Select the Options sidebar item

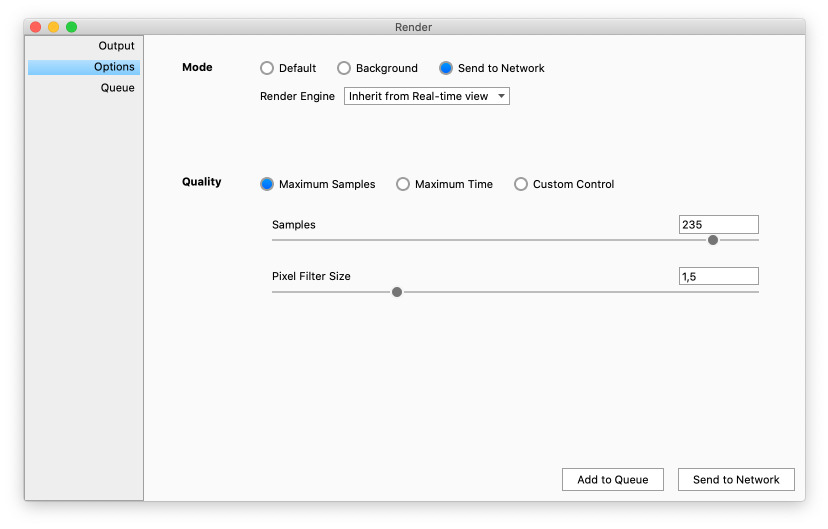(114, 67)
